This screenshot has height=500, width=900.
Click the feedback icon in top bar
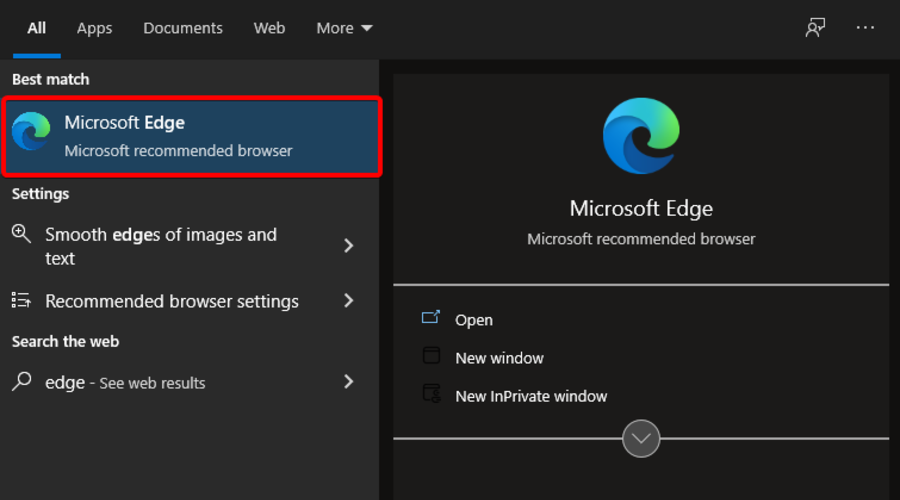tap(815, 28)
